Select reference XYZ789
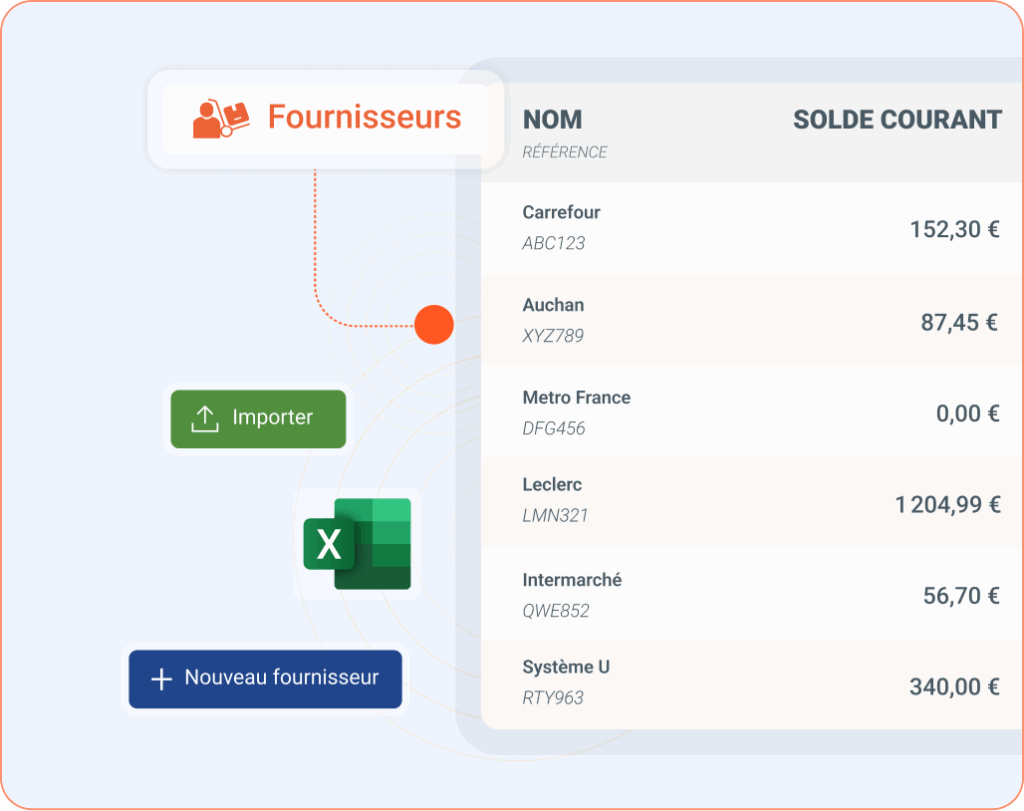 [x=553, y=336]
